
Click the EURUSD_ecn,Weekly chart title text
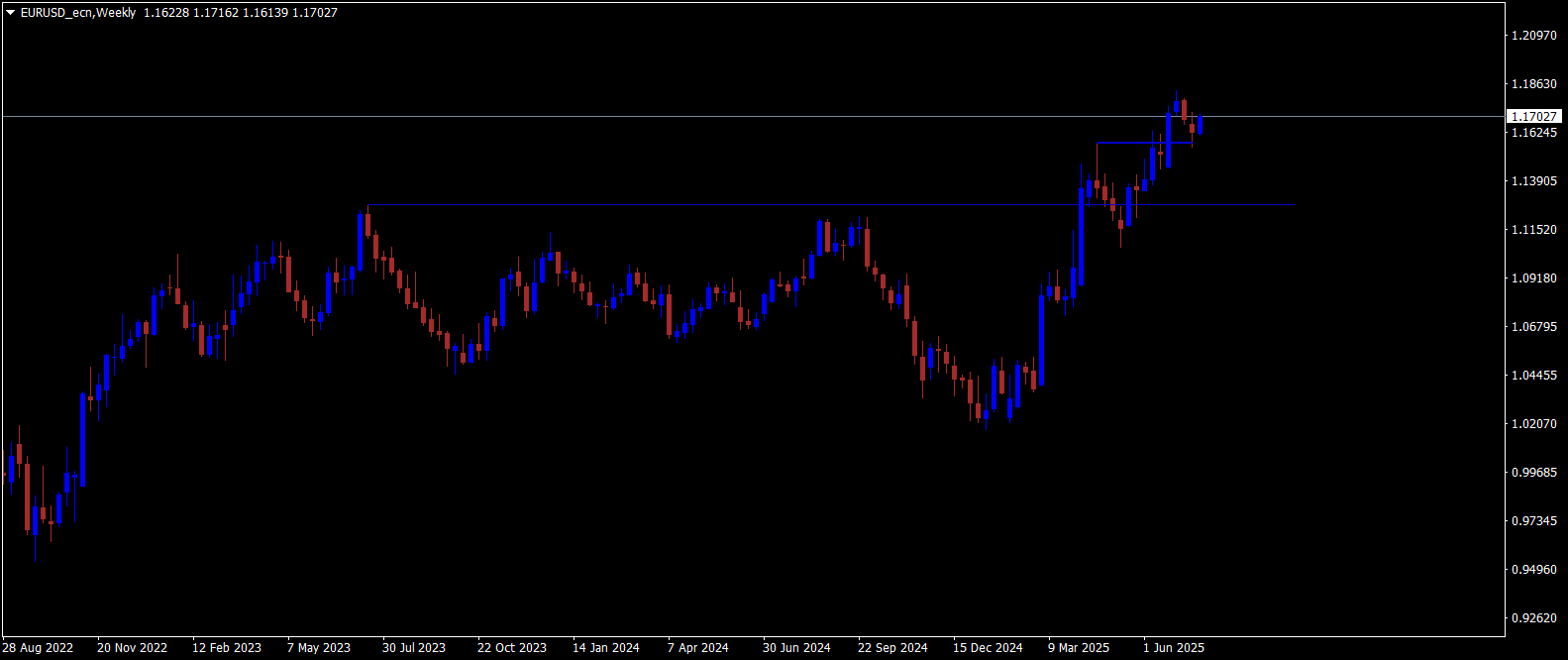tap(78, 13)
